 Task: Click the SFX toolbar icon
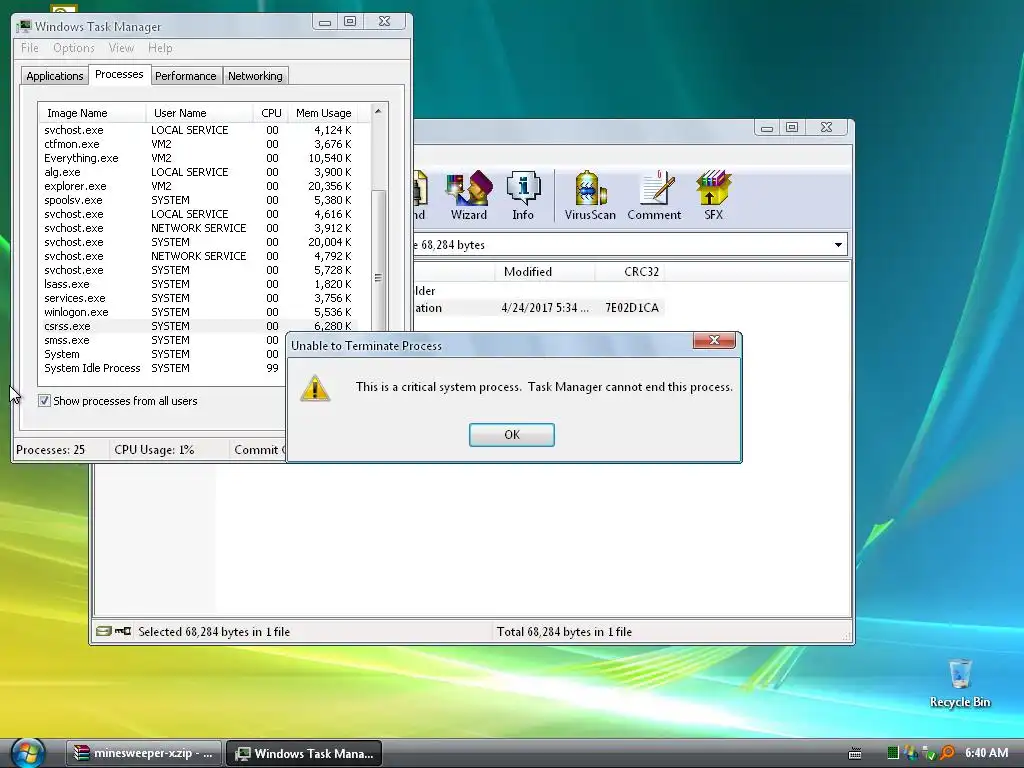713,196
